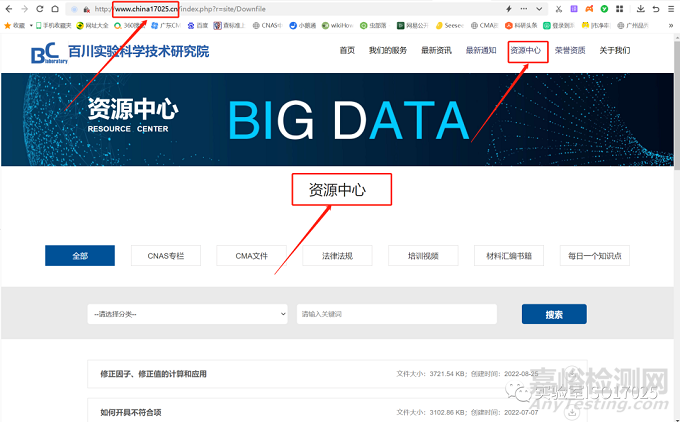Viewport: 680px width, 422px height.
Task: Open the 手机收藏夹 bookmark
Action: 53,26
